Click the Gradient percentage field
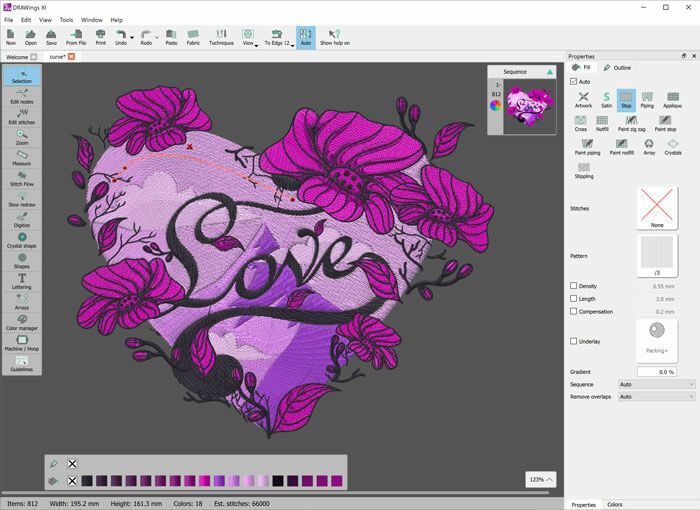The width and height of the screenshot is (700, 510). coord(656,372)
